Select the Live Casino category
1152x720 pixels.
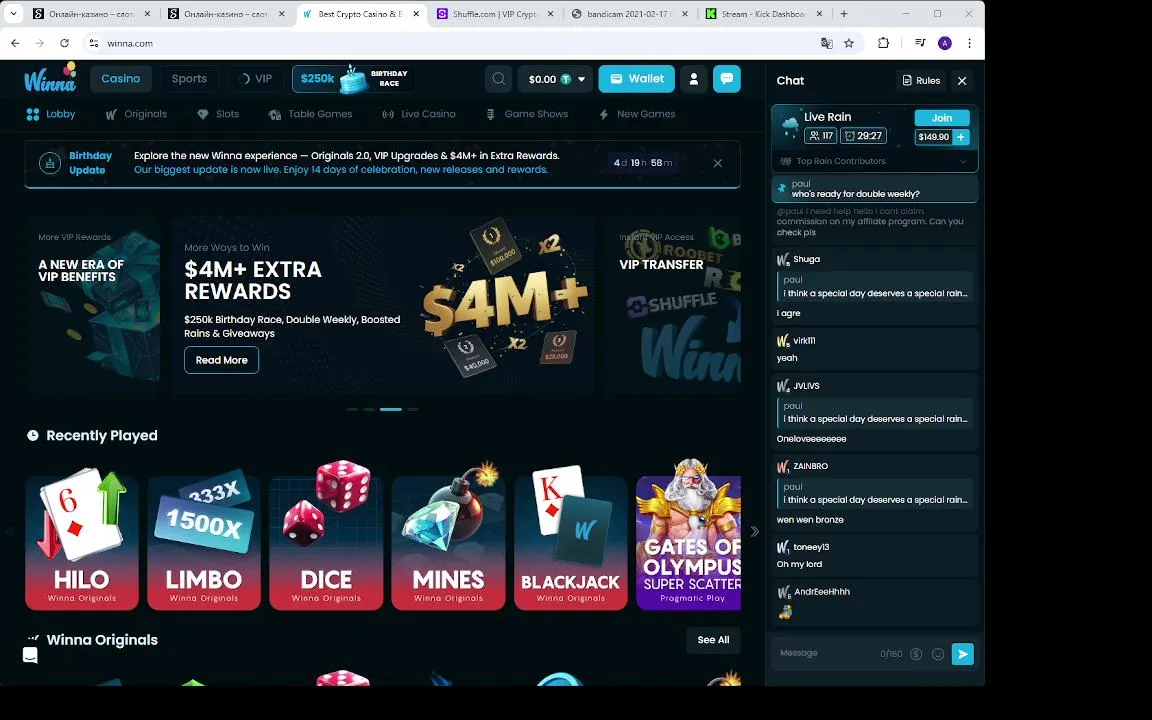click(x=419, y=114)
